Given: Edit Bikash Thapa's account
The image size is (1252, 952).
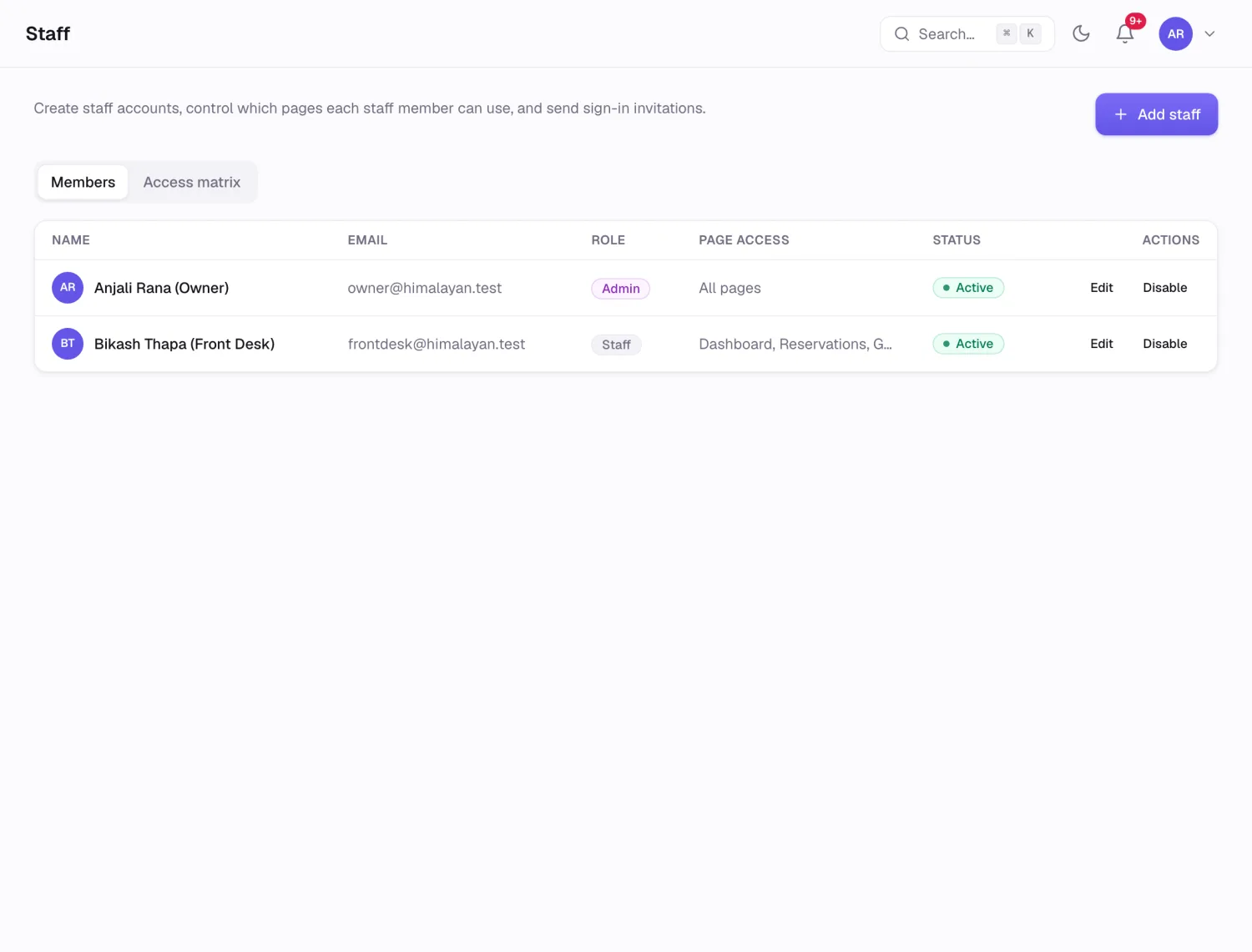Looking at the screenshot, I should 1101,344.
